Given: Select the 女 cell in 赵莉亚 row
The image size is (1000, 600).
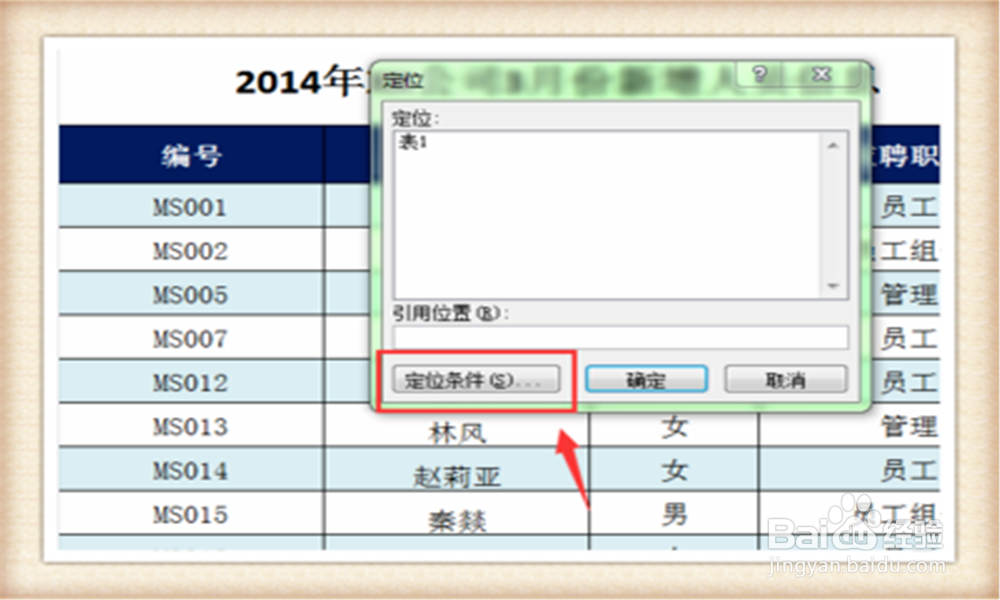Looking at the screenshot, I should (x=674, y=470).
